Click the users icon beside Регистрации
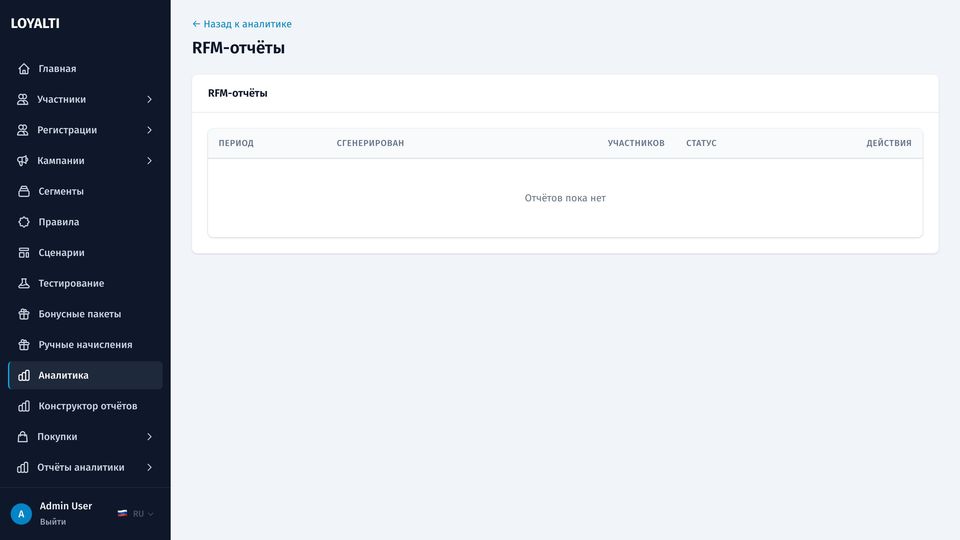Image resolution: width=960 pixels, height=540 pixels. pyautogui.click(x=23, y=130)
